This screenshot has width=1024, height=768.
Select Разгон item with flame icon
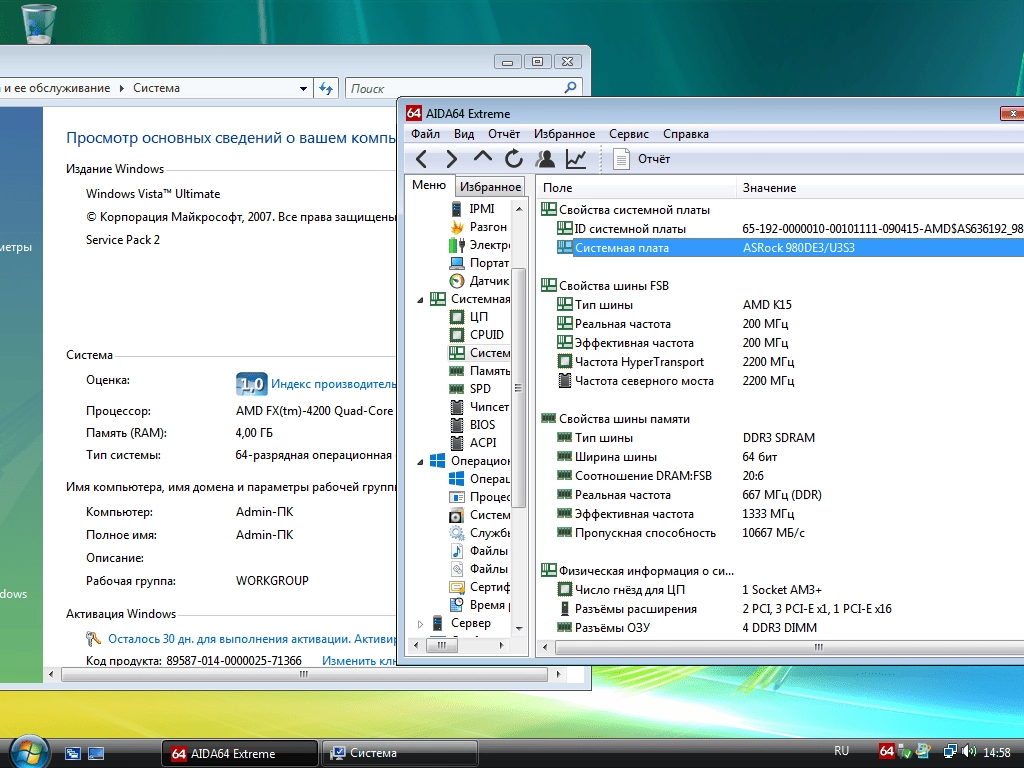click(x=479, y=227)
